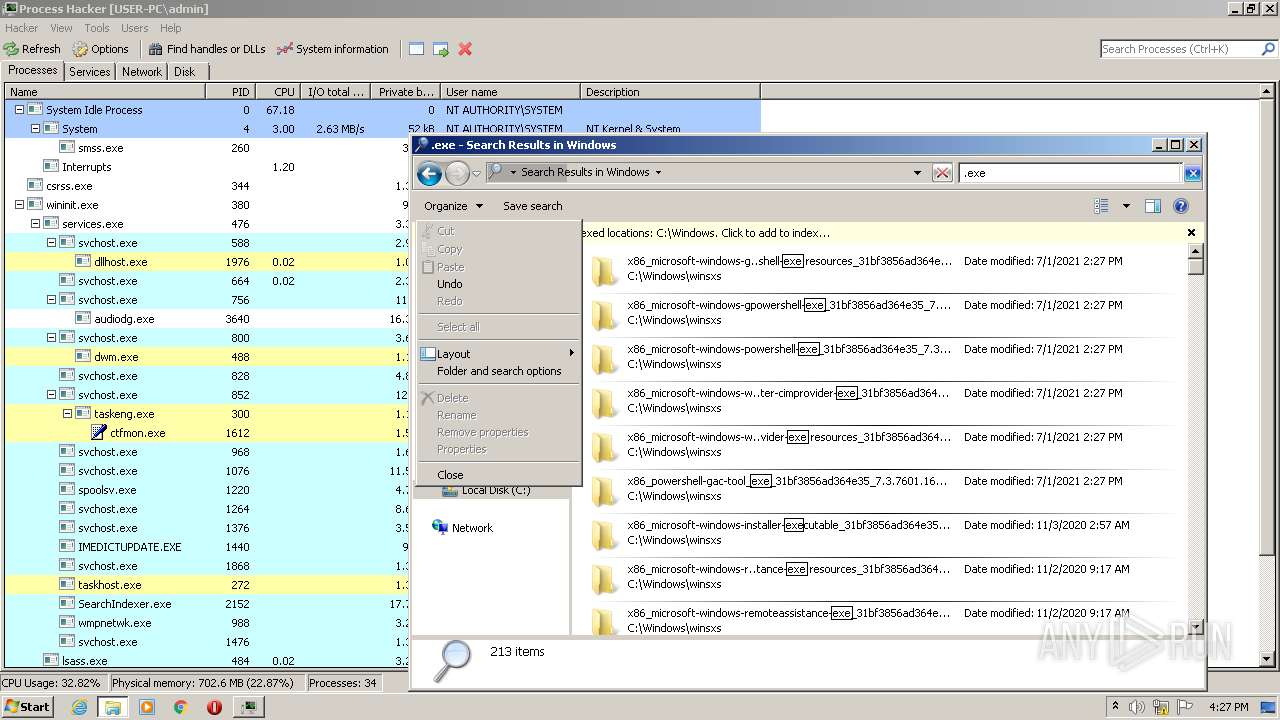This screenshot has height=720, width=1280.
Task: Sort by the Description column header
Action: tap(670, 92)
